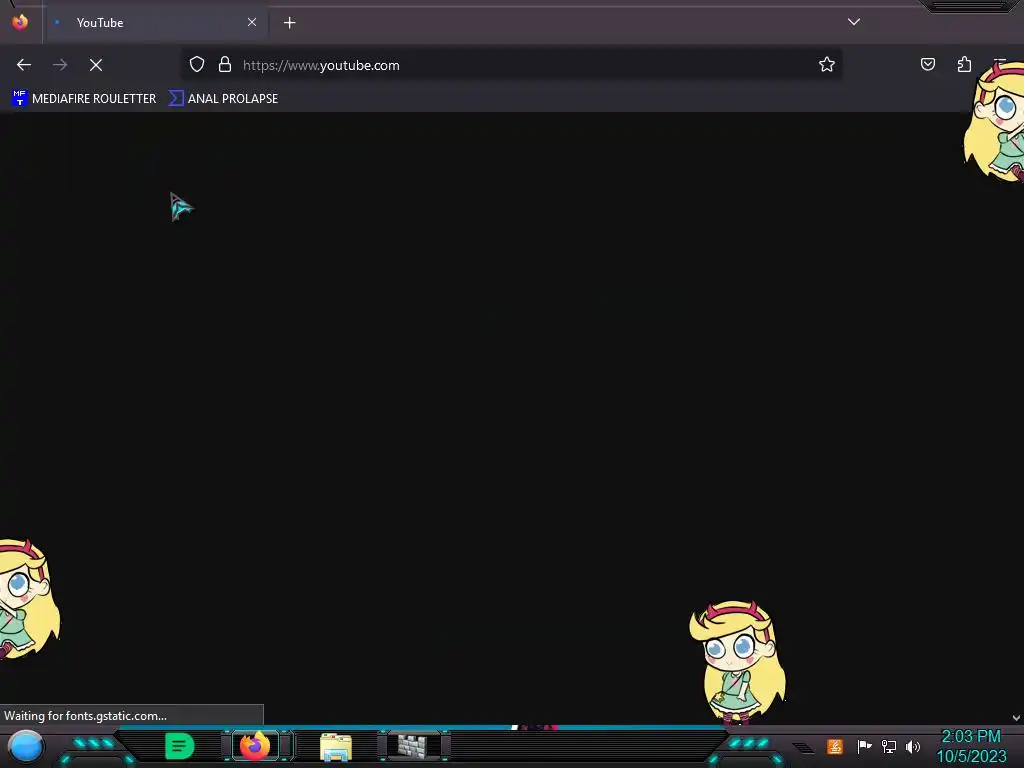
Task: Click the Firefox logo at top left
Action: pyautogui.click(x=20, y=22)
